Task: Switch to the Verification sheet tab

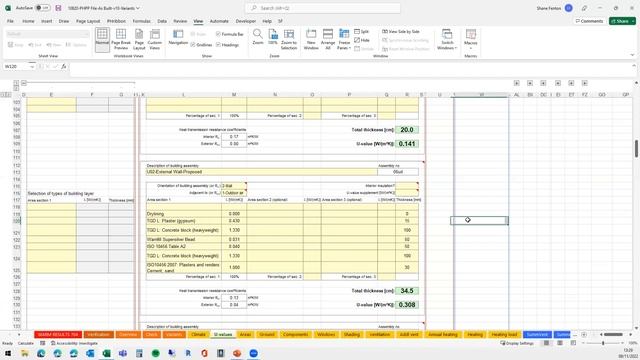Action: tap(98, 335)
